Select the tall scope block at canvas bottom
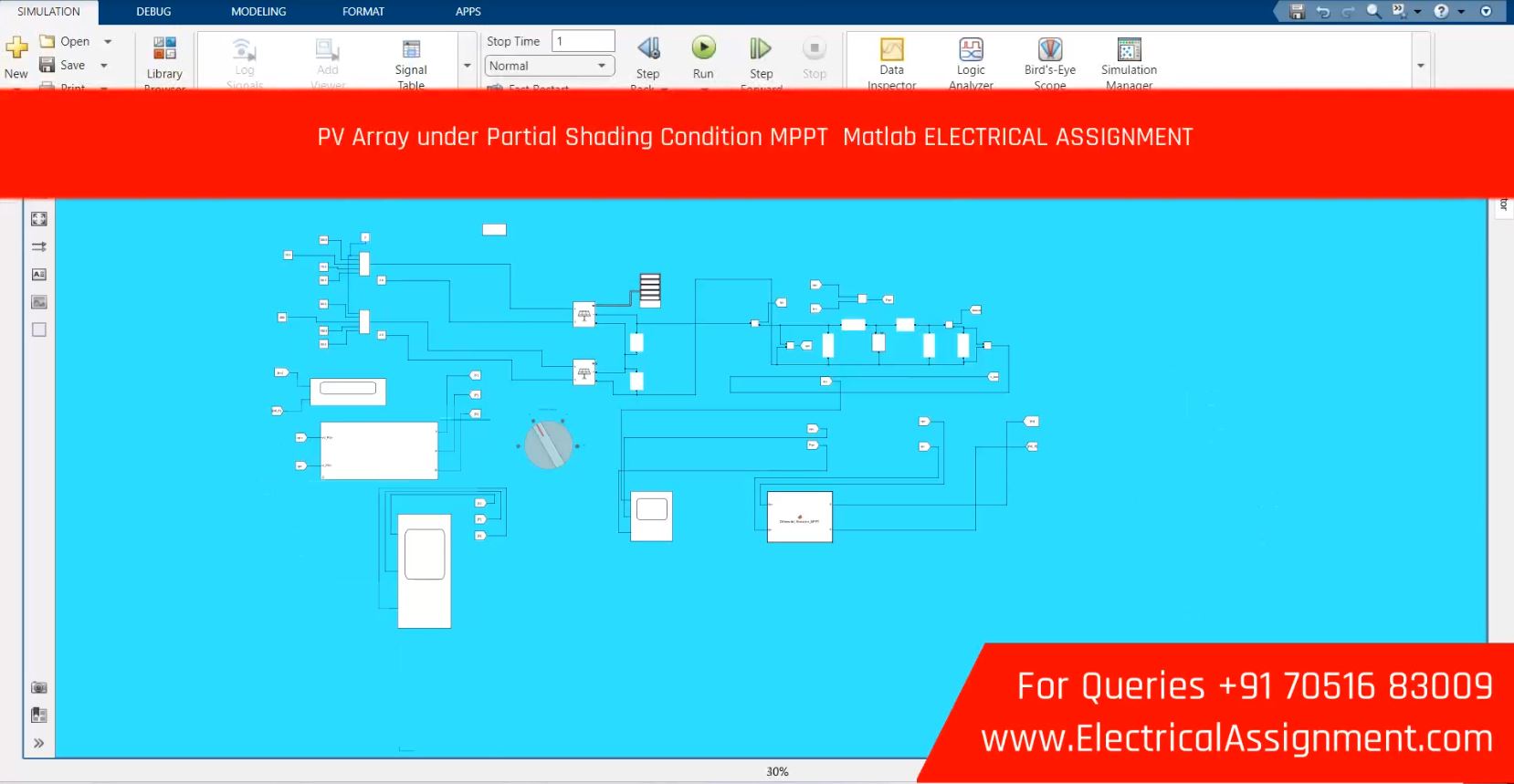 pos(425,571)
